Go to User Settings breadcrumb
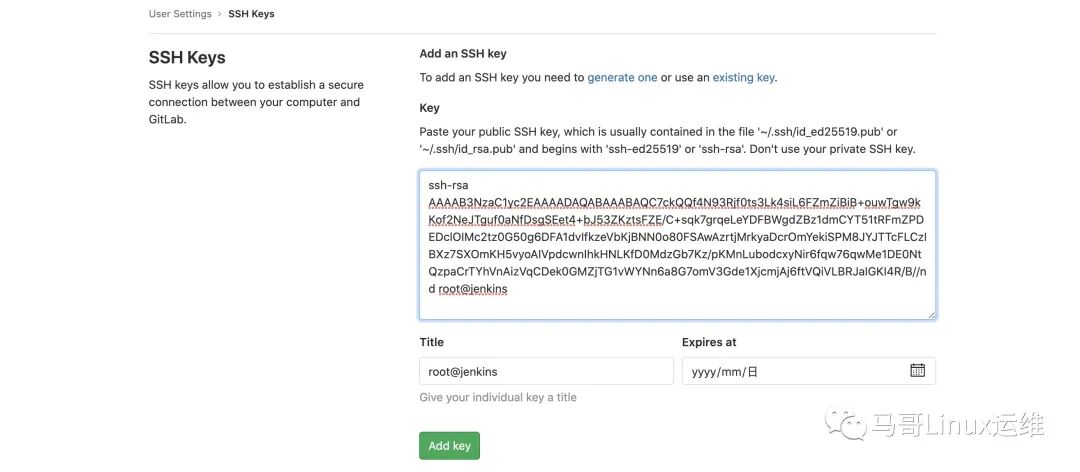Image resolution: width=1080 pixels, height=472 pixels. [x=180, y=15]
